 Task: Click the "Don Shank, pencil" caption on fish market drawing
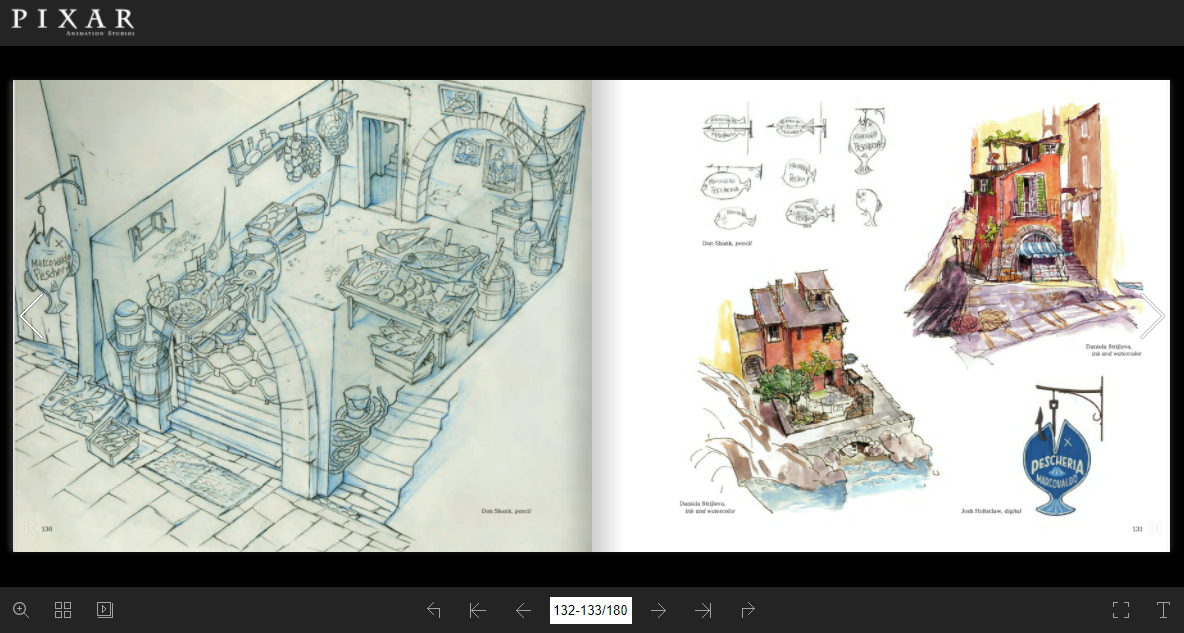point(506,511)
